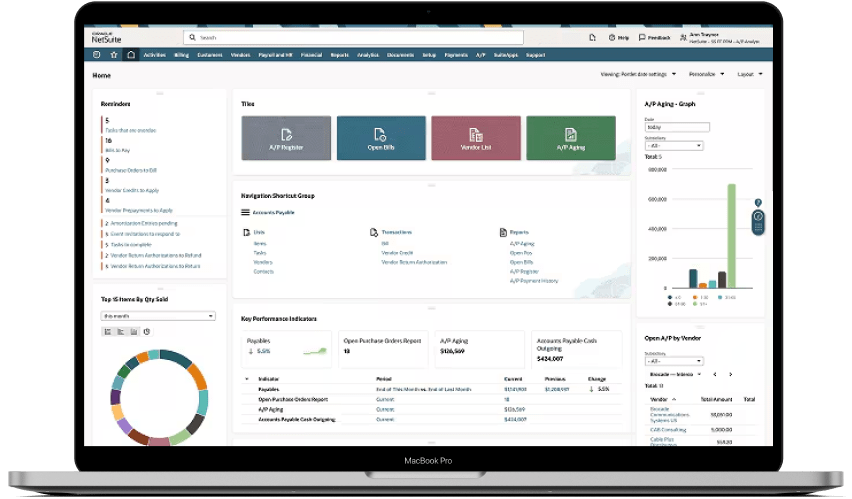
Task: Open the Vendors menu
Action: tap(241, 55)
